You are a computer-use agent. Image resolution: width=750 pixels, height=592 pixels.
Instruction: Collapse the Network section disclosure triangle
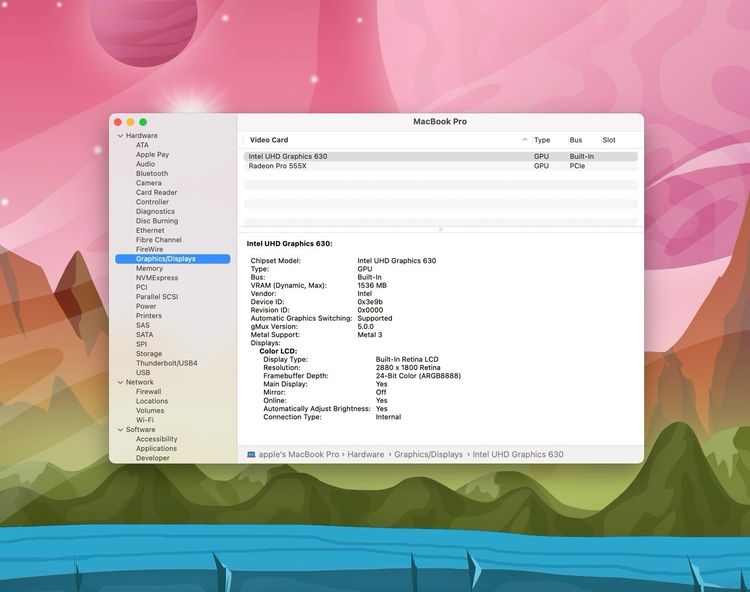[x=120, y=382]
